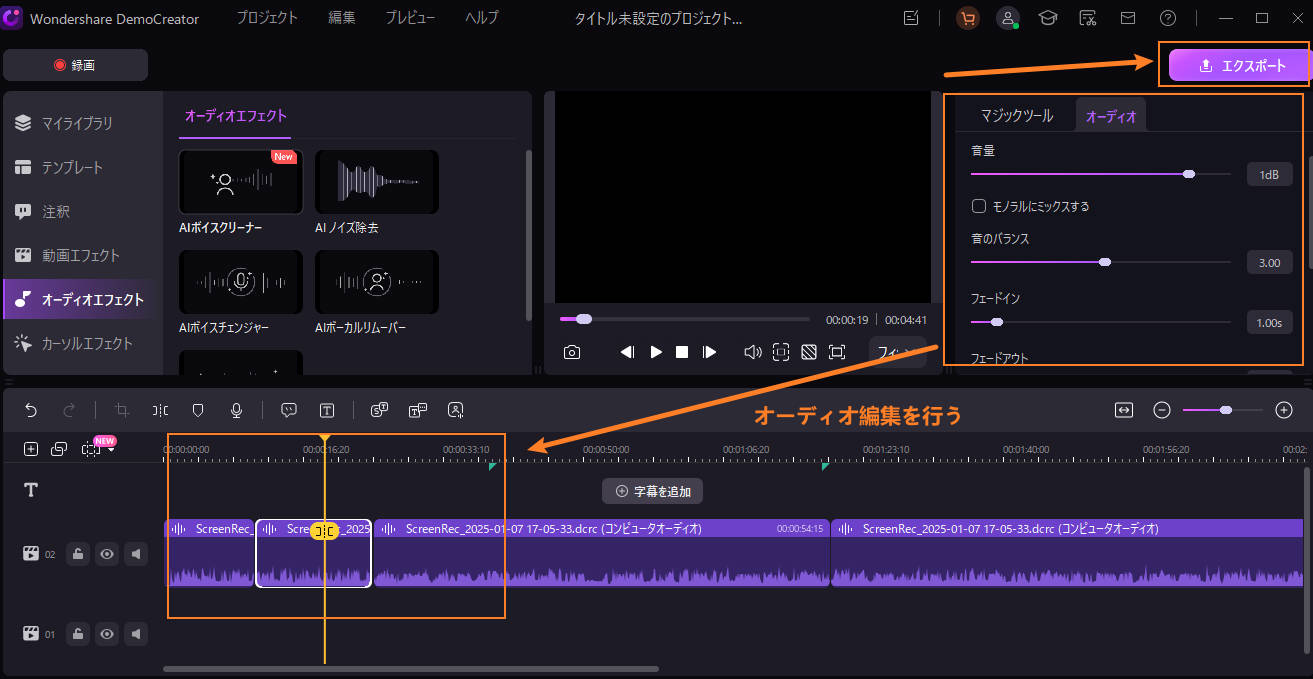Screen dimensions: 1313x679
Task: Undo the last action
Action: pyautogui.click(x=31, y=410)
